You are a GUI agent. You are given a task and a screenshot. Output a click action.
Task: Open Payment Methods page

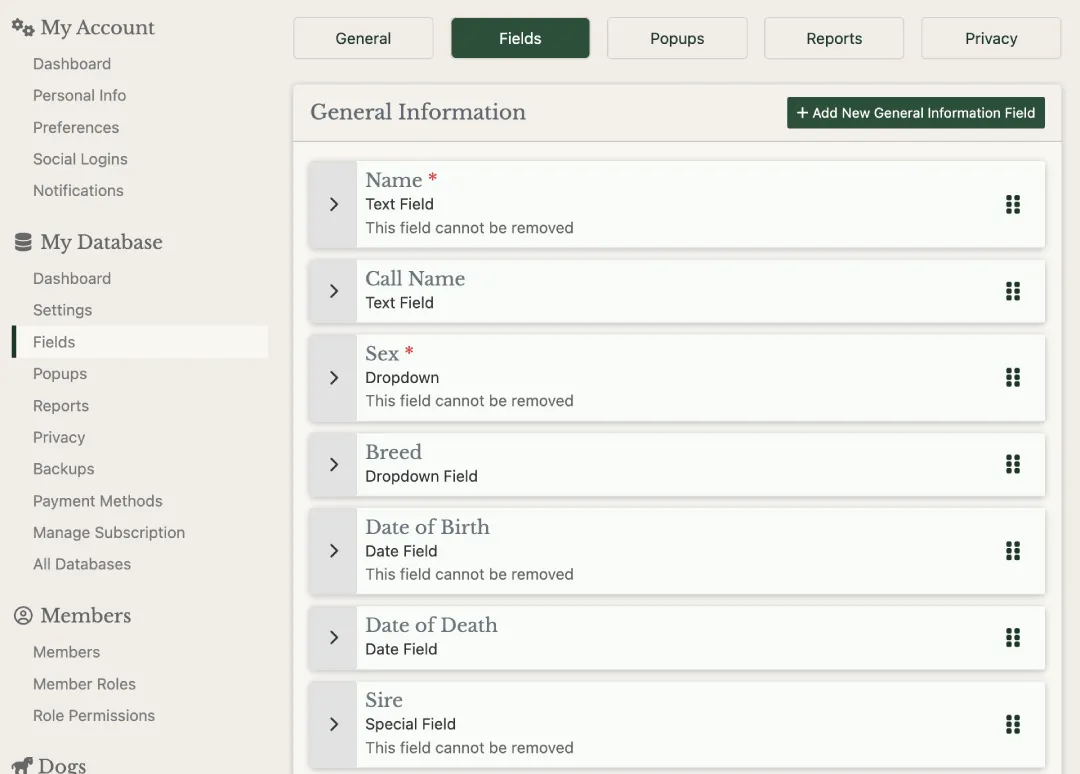coord(97,501)
